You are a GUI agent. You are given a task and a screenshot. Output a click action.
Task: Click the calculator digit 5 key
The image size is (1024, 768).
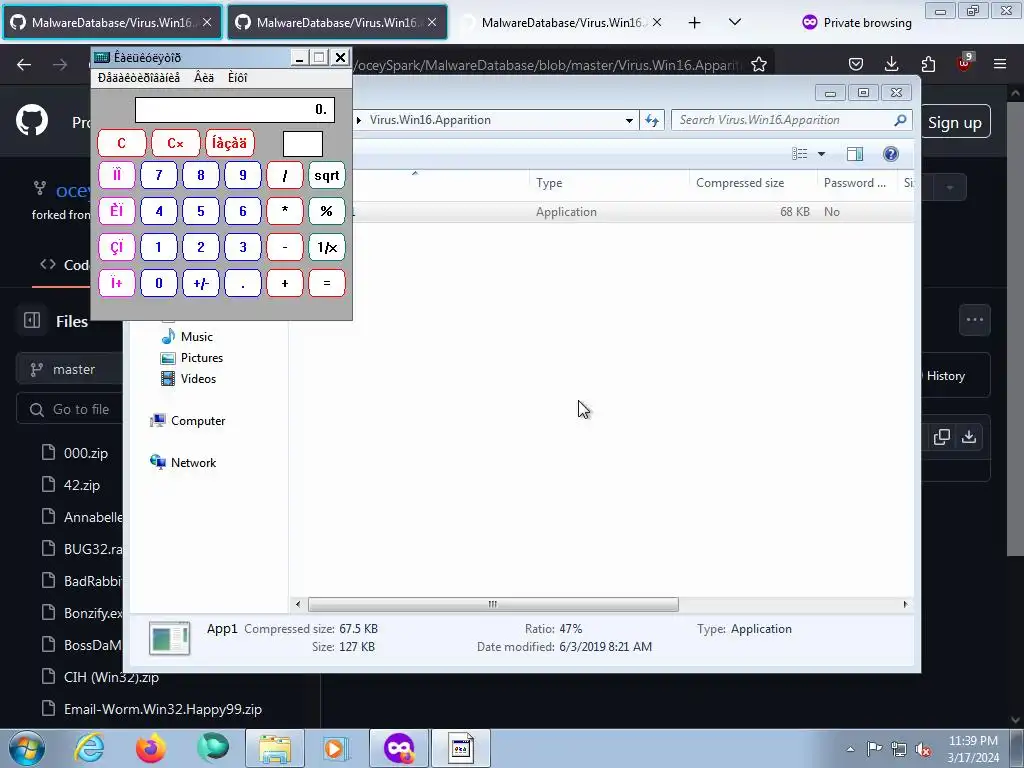[x=200, y=211]
